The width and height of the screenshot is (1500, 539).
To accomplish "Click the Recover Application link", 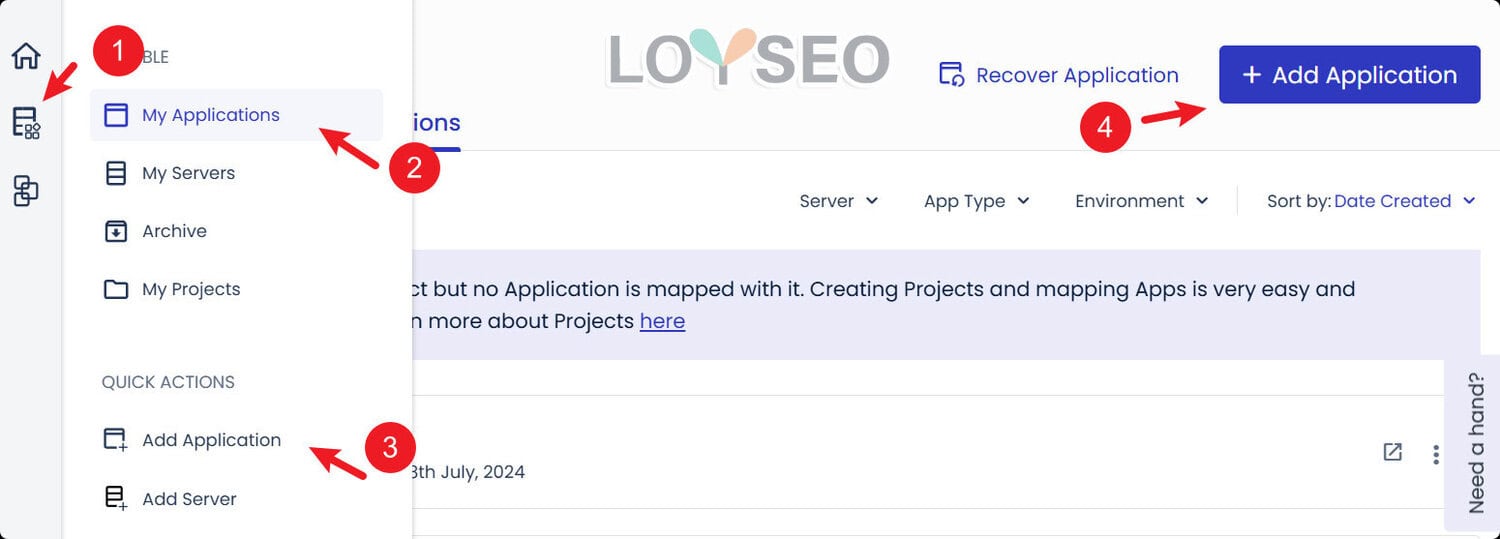I will click(1076, 75).
